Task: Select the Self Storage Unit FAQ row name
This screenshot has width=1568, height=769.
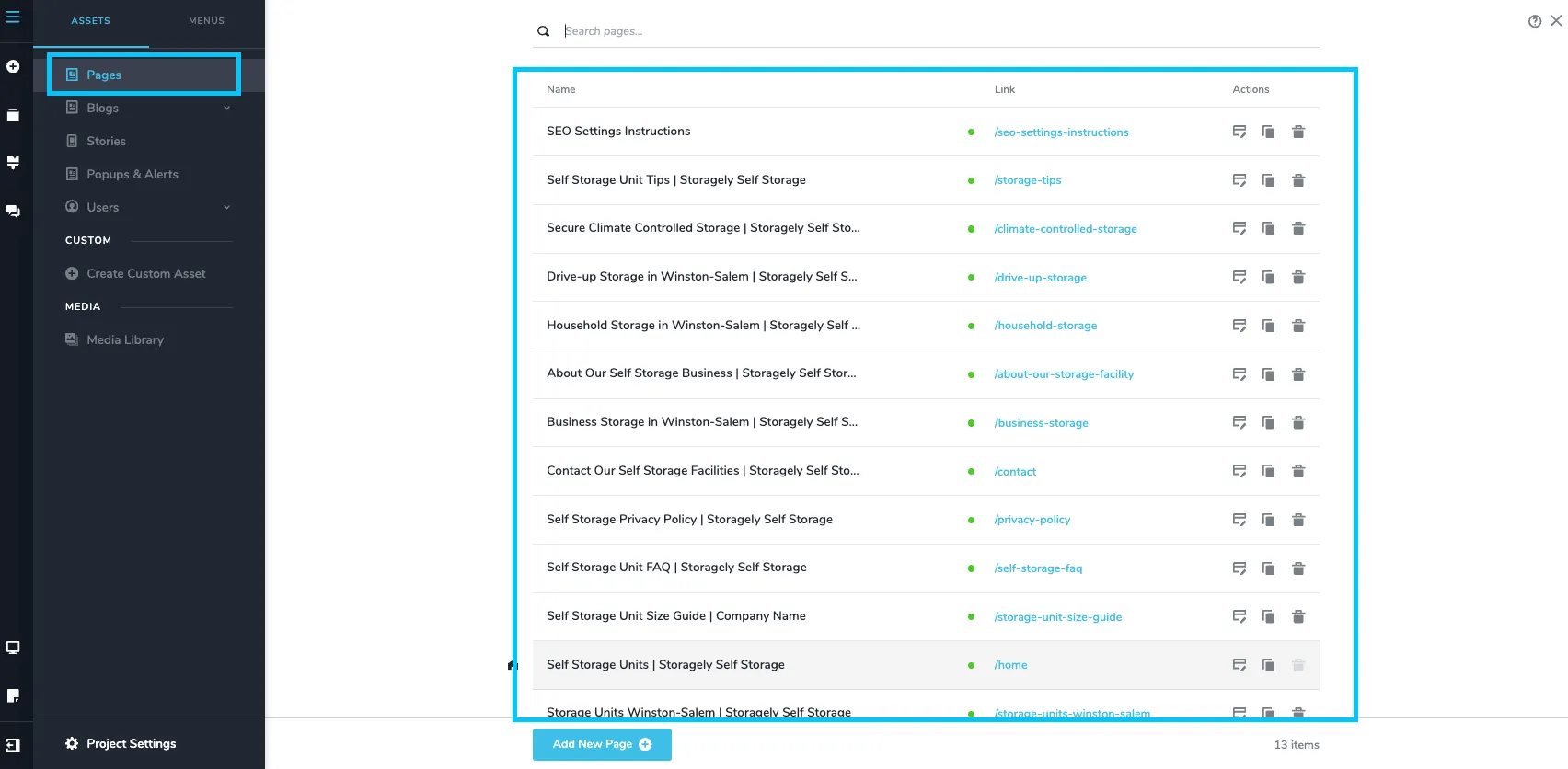Action: (676, 568)
